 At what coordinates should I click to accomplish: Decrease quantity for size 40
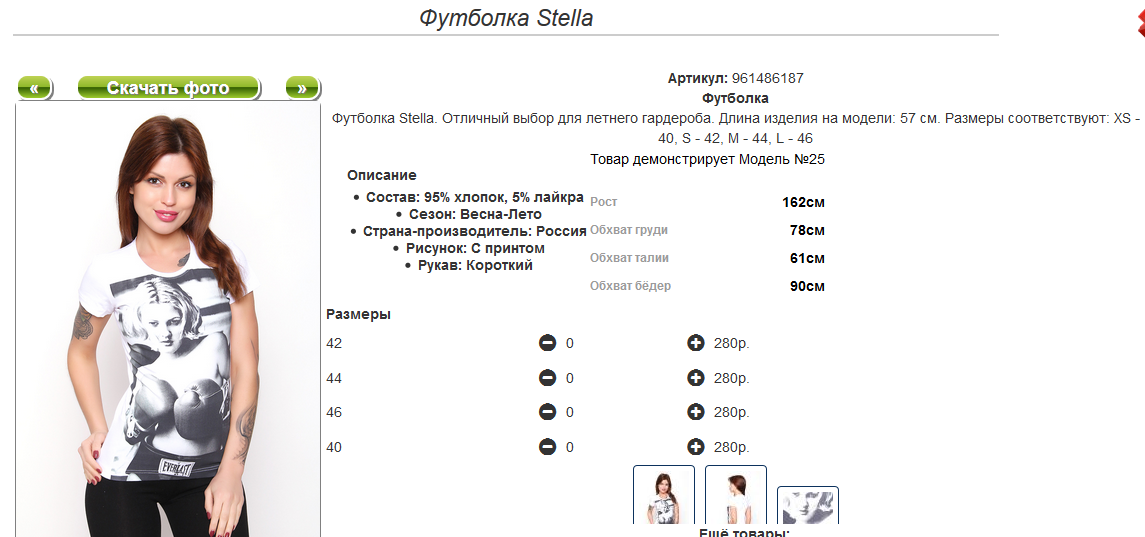pos(547,447)
